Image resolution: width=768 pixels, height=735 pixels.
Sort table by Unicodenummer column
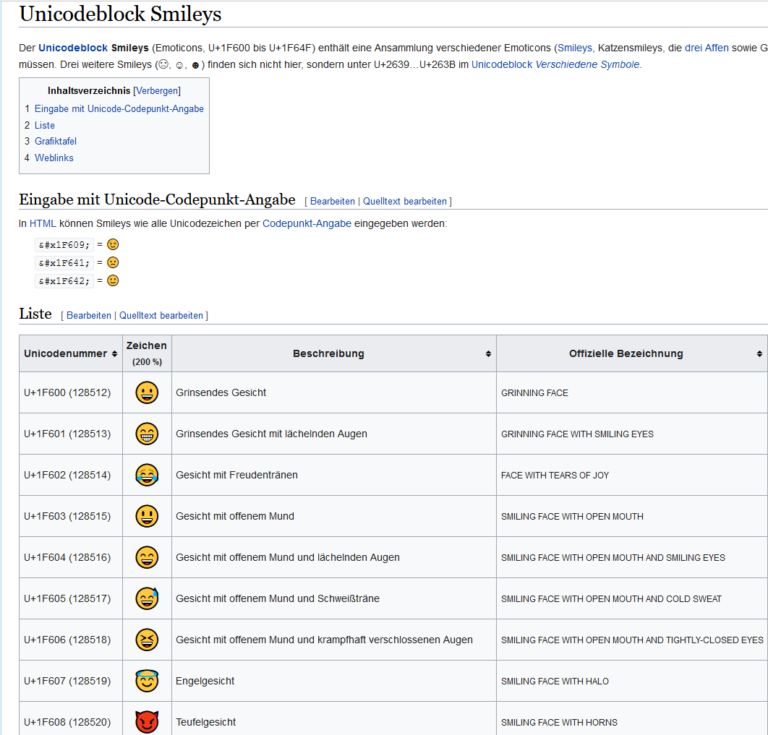[114, 354]
